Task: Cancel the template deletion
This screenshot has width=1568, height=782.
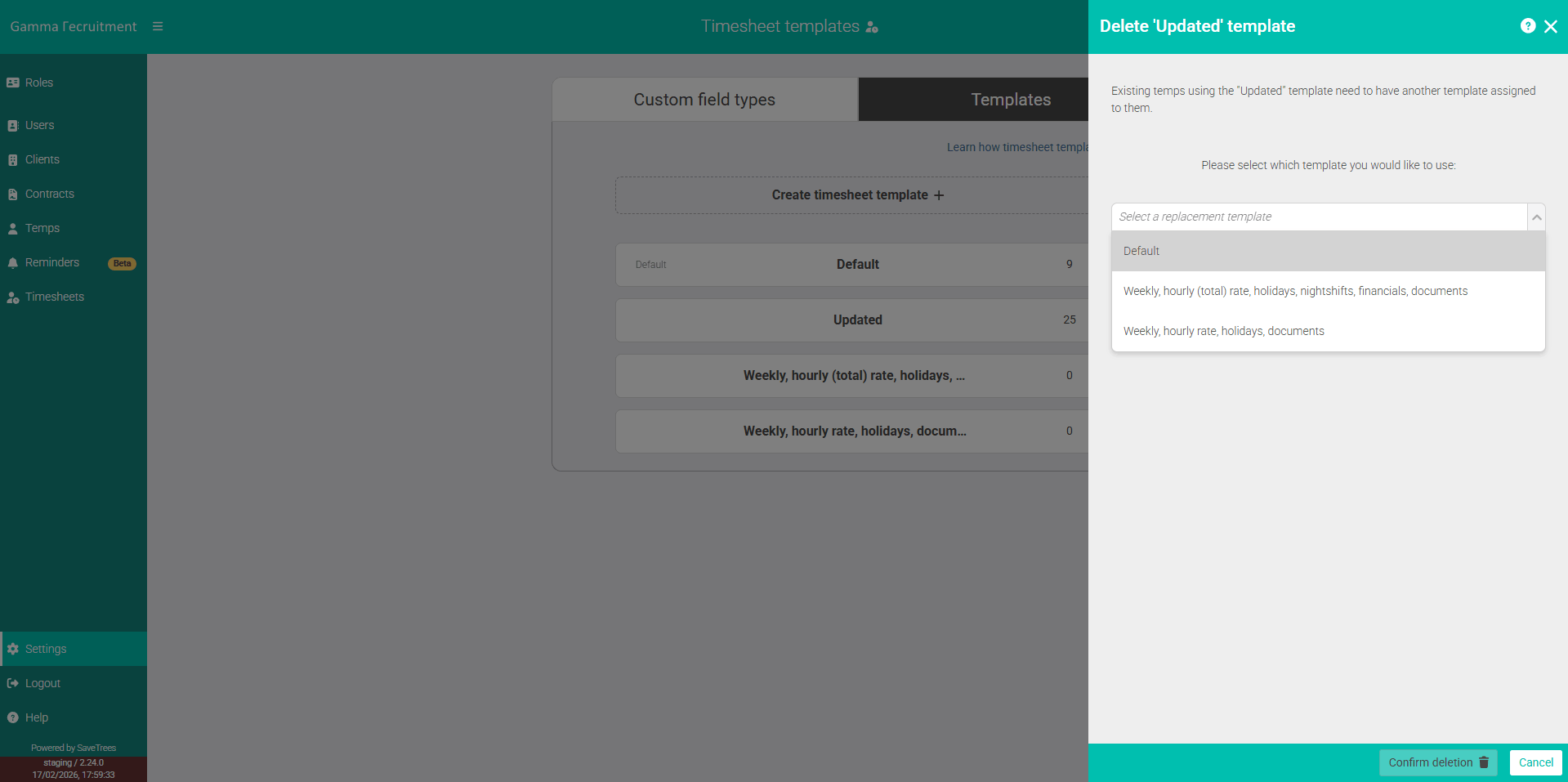Action: [1534, 762]
